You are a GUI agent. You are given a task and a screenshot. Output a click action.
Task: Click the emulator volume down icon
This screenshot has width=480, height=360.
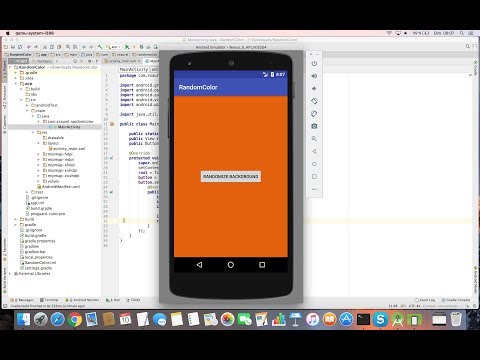[314, 89]
